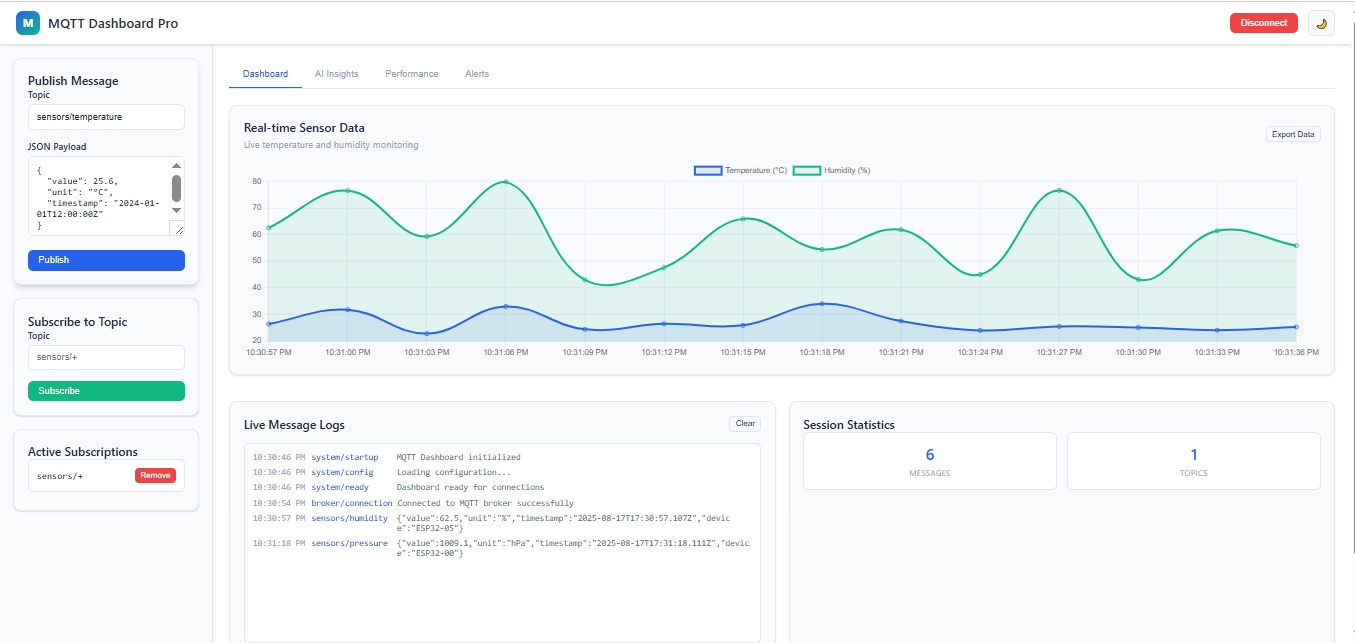Click the blue Publish button
Image resolution: width=1355 pixels, height=643 pixels.
[x=106, y=260]
